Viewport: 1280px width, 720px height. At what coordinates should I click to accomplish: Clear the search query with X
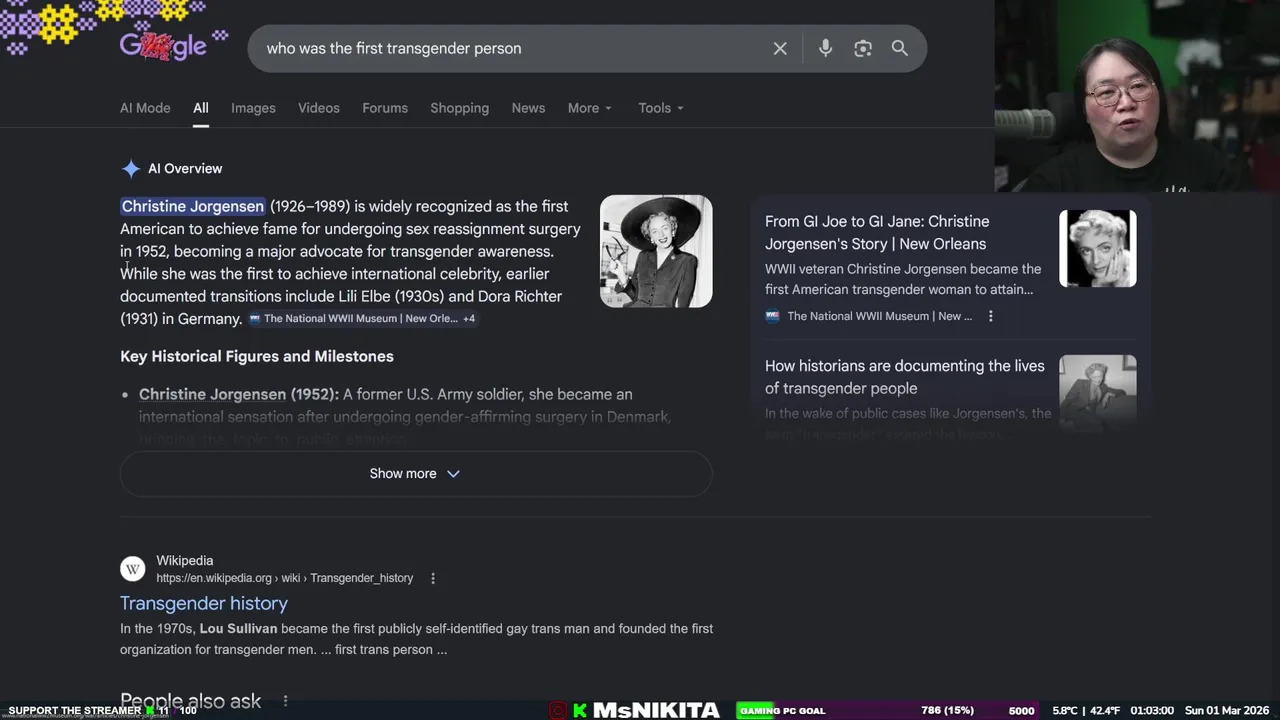click(x=780, y=48)
